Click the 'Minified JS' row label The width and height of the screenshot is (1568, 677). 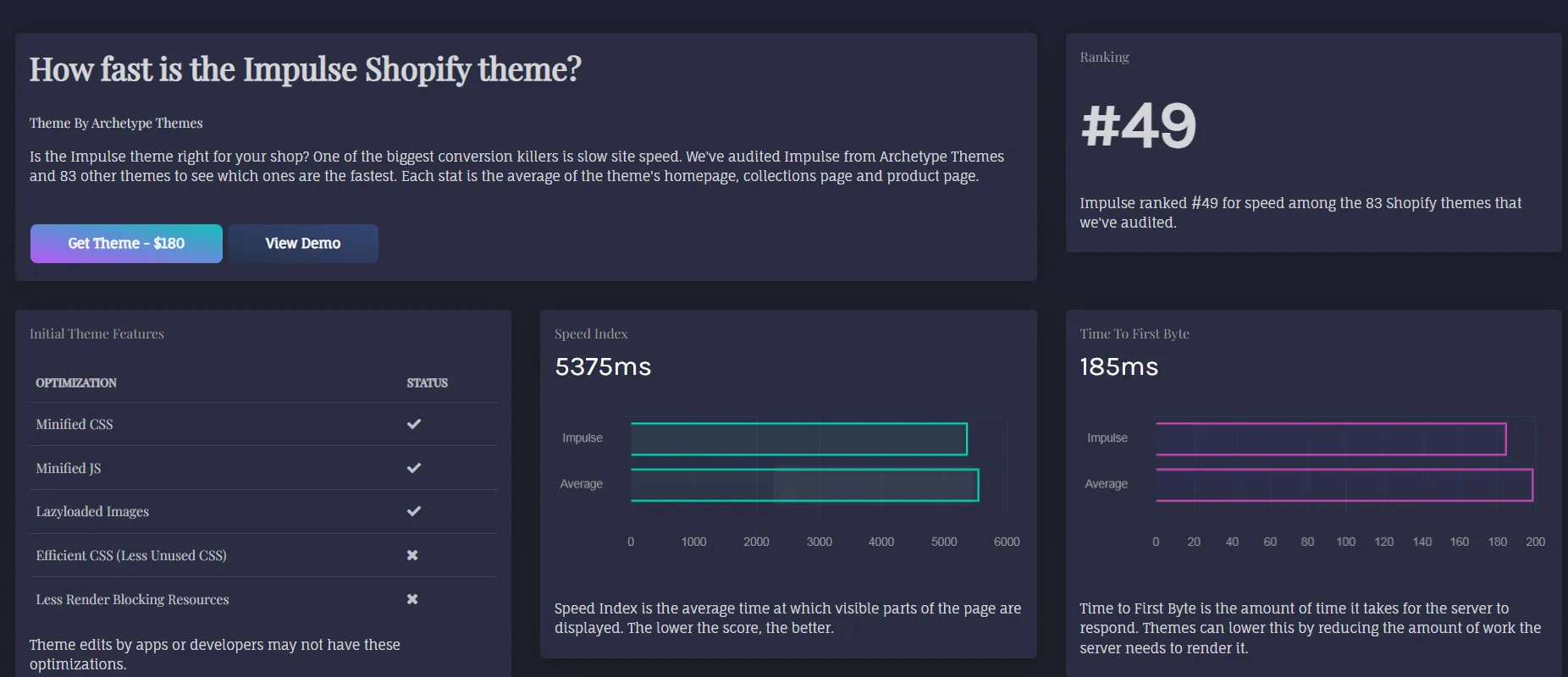(x=69, y=469)
